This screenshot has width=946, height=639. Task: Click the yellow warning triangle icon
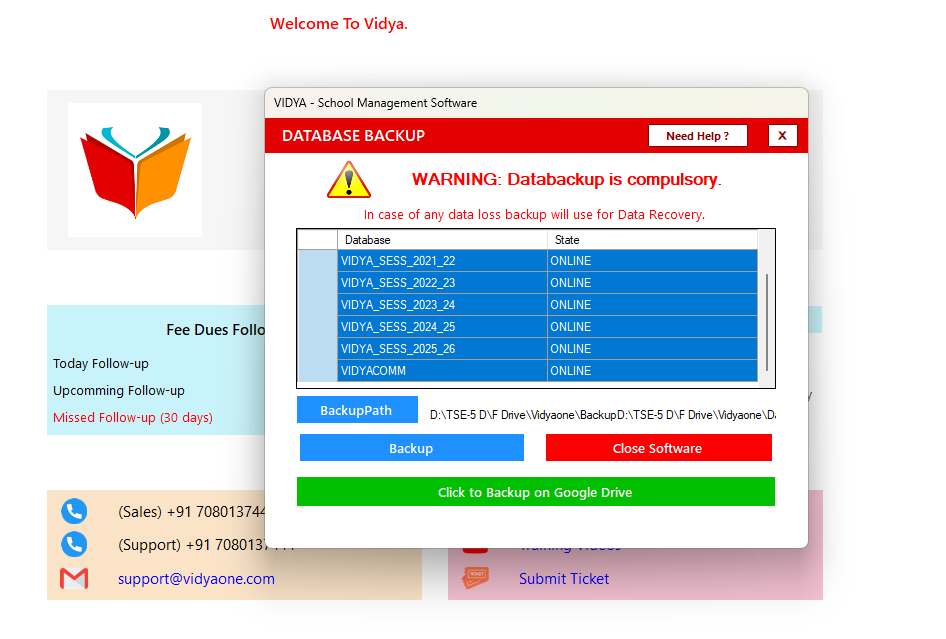point(349,180)
